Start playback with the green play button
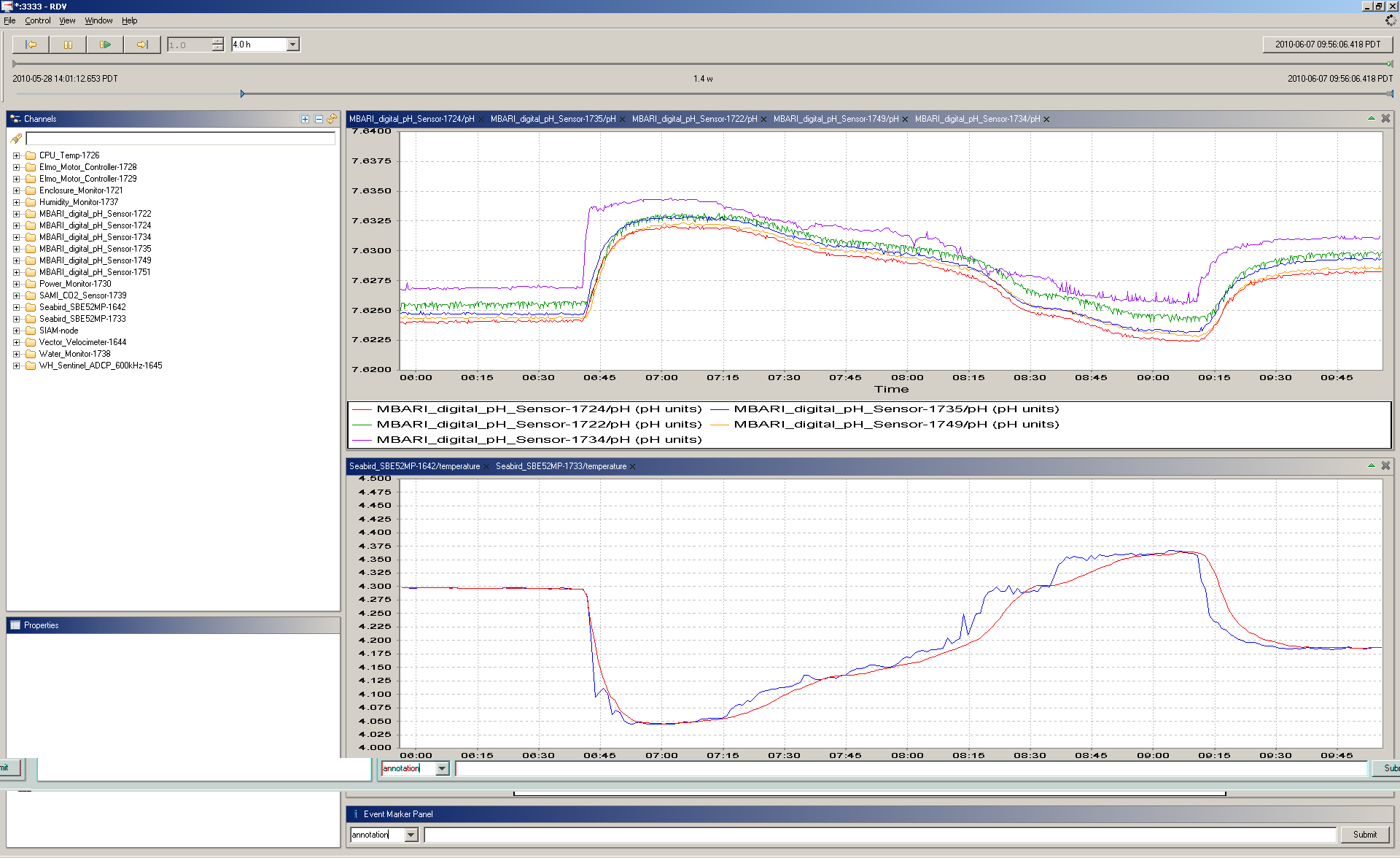This screenshot has height=858, width=1400. 105,45
